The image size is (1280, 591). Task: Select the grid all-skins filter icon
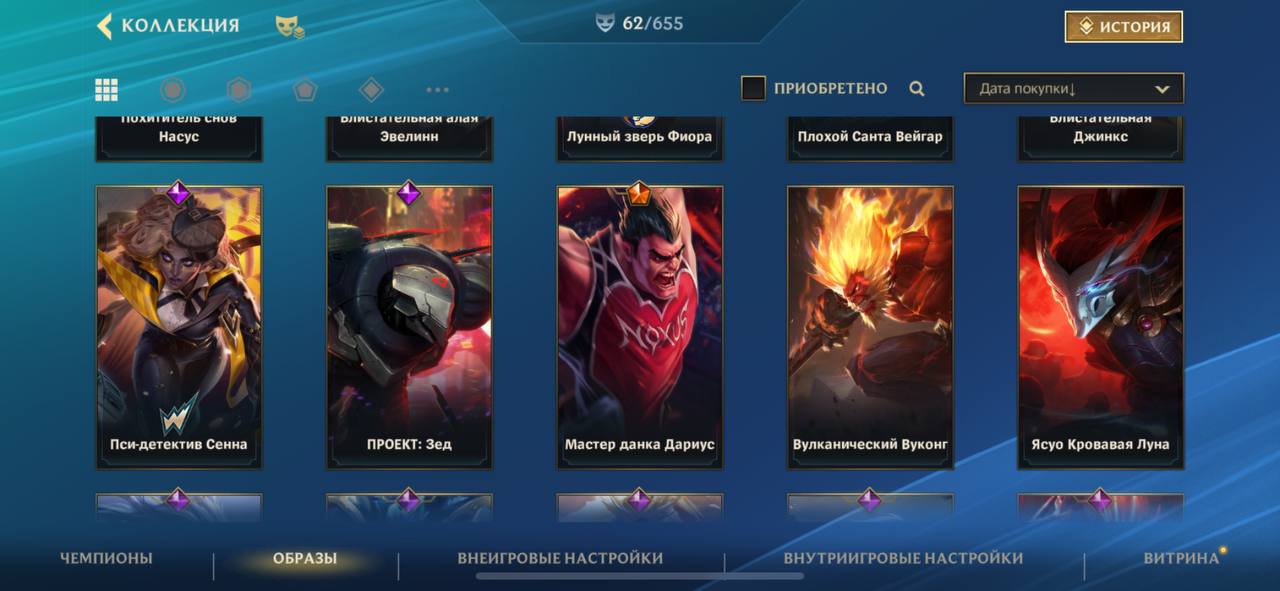pyautogui.click(x=107, y=90)
